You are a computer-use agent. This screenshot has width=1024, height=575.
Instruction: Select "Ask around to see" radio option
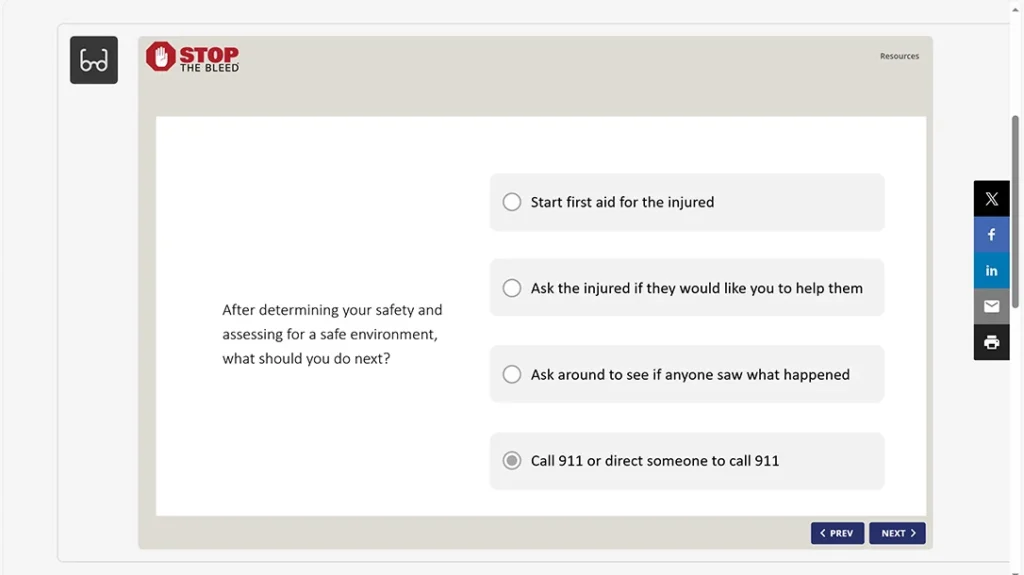tap(512, 375)
